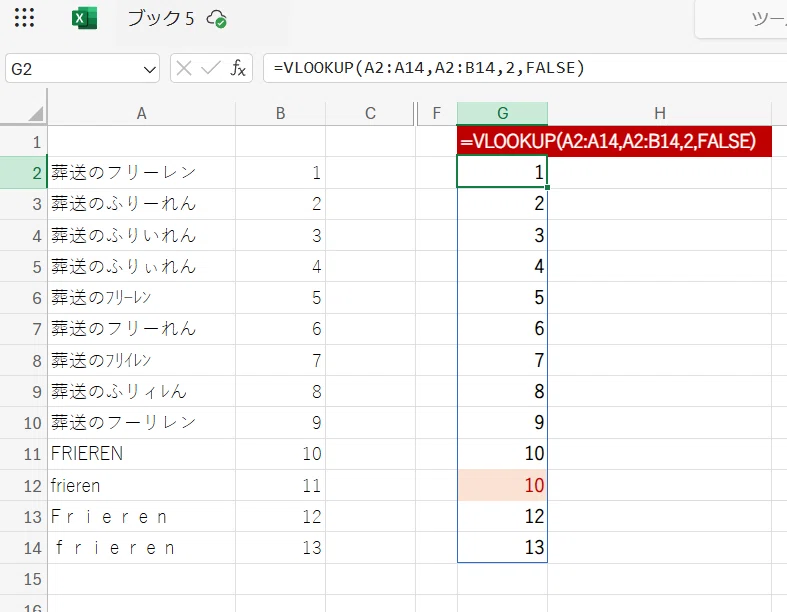Select column G header
This screenshot has width=787, height=612.
click(x=502, y=113)
